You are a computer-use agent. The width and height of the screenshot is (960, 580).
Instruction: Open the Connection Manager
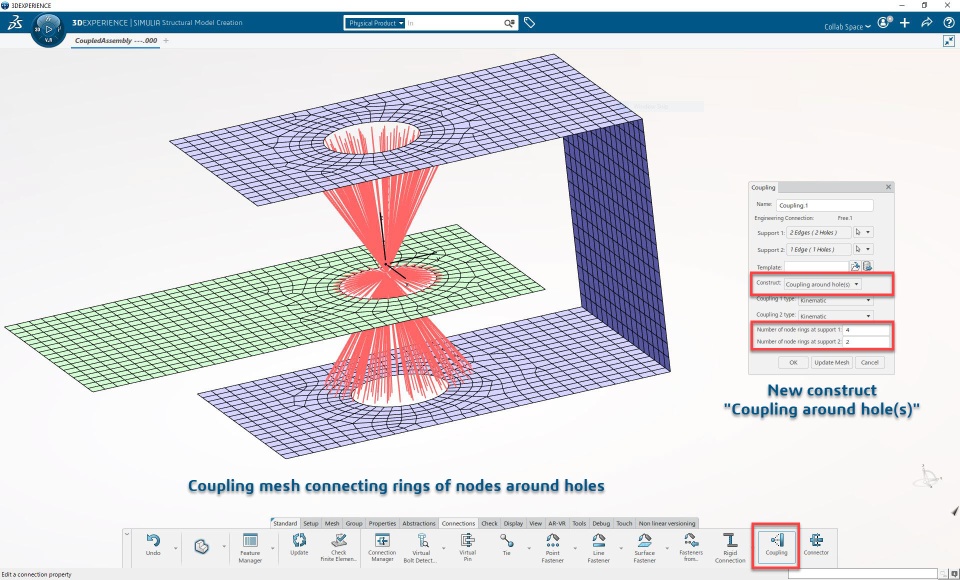tap(382, 548)
